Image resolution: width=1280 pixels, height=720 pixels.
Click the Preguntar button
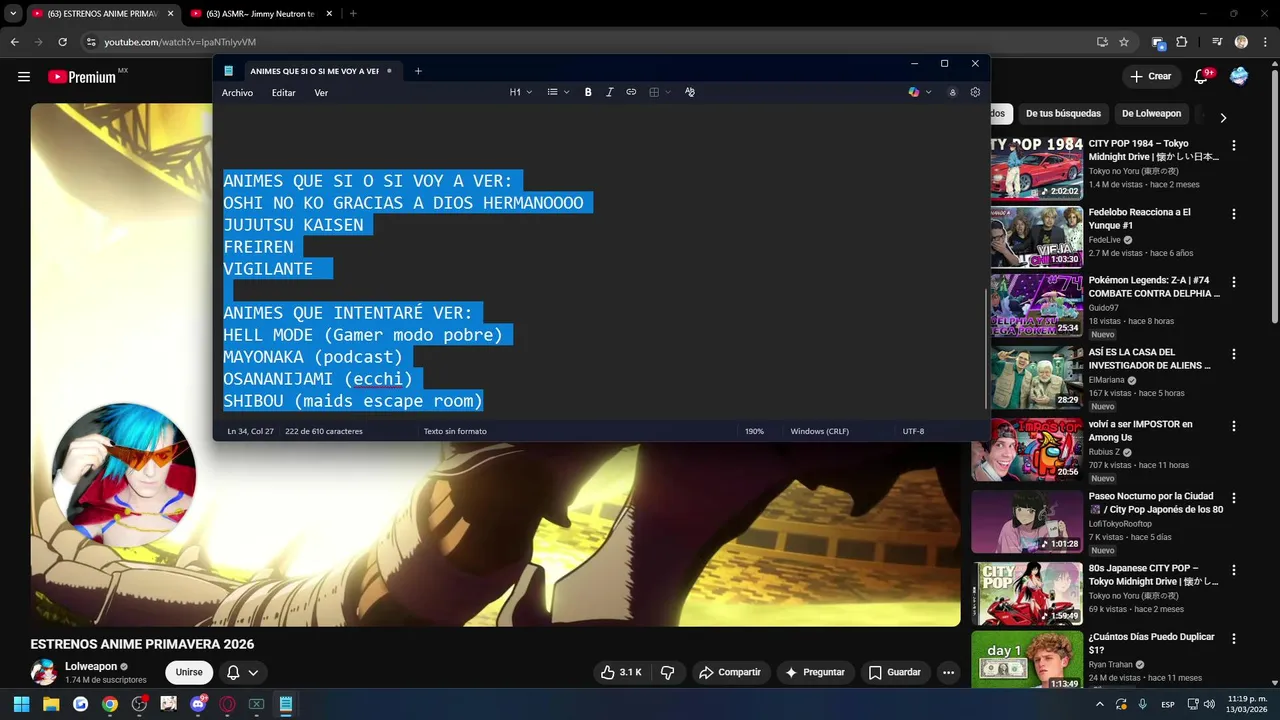[x=815, y=672]
